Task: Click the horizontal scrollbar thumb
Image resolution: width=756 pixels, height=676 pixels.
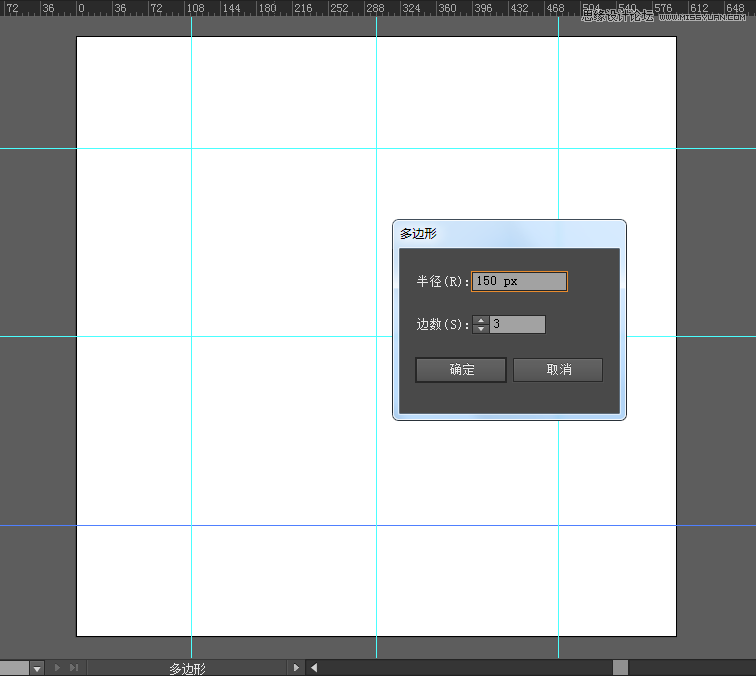Action: pyautogui.click(x=620, y=668)
